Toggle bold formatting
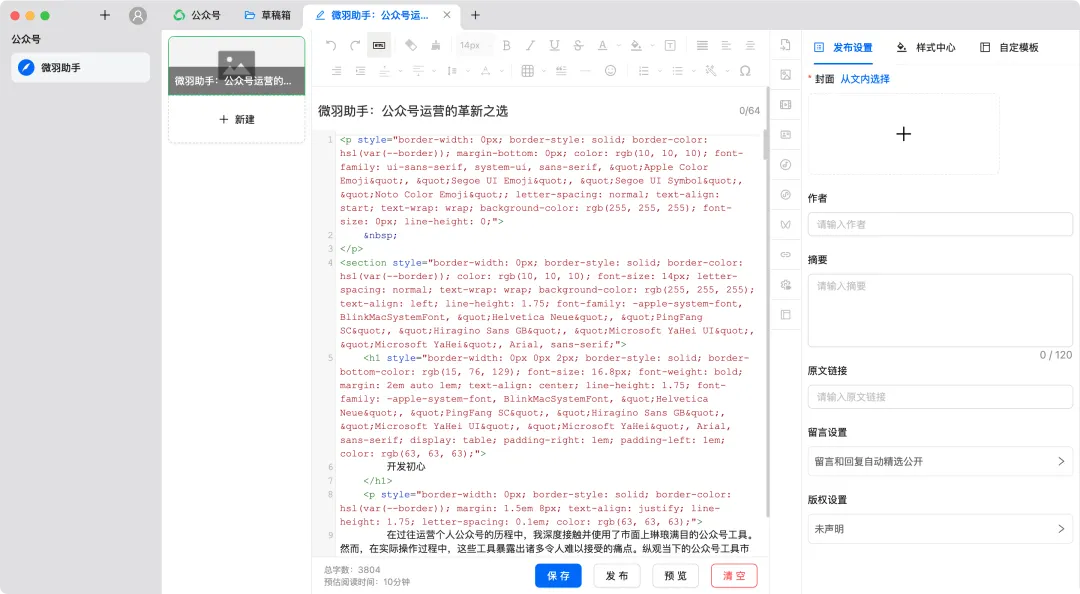1080x594 pixels. coord(506,45)
